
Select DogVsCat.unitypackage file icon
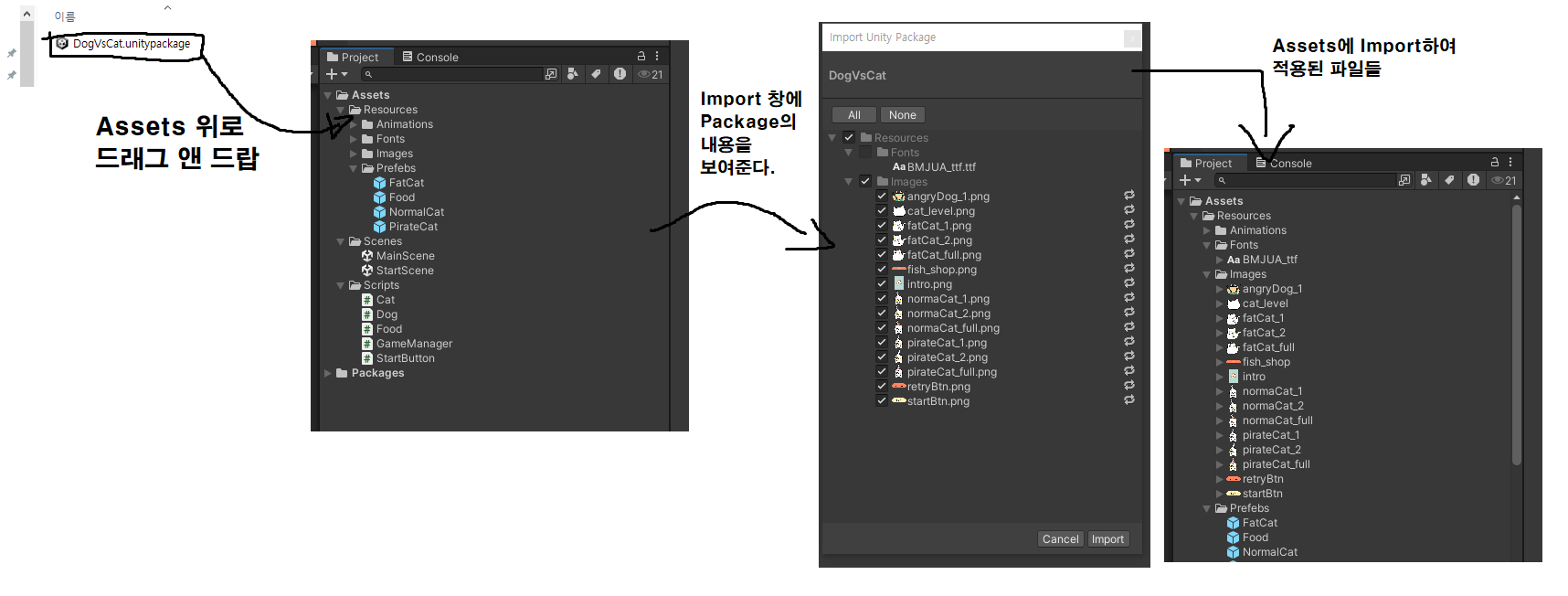[62, 43]
